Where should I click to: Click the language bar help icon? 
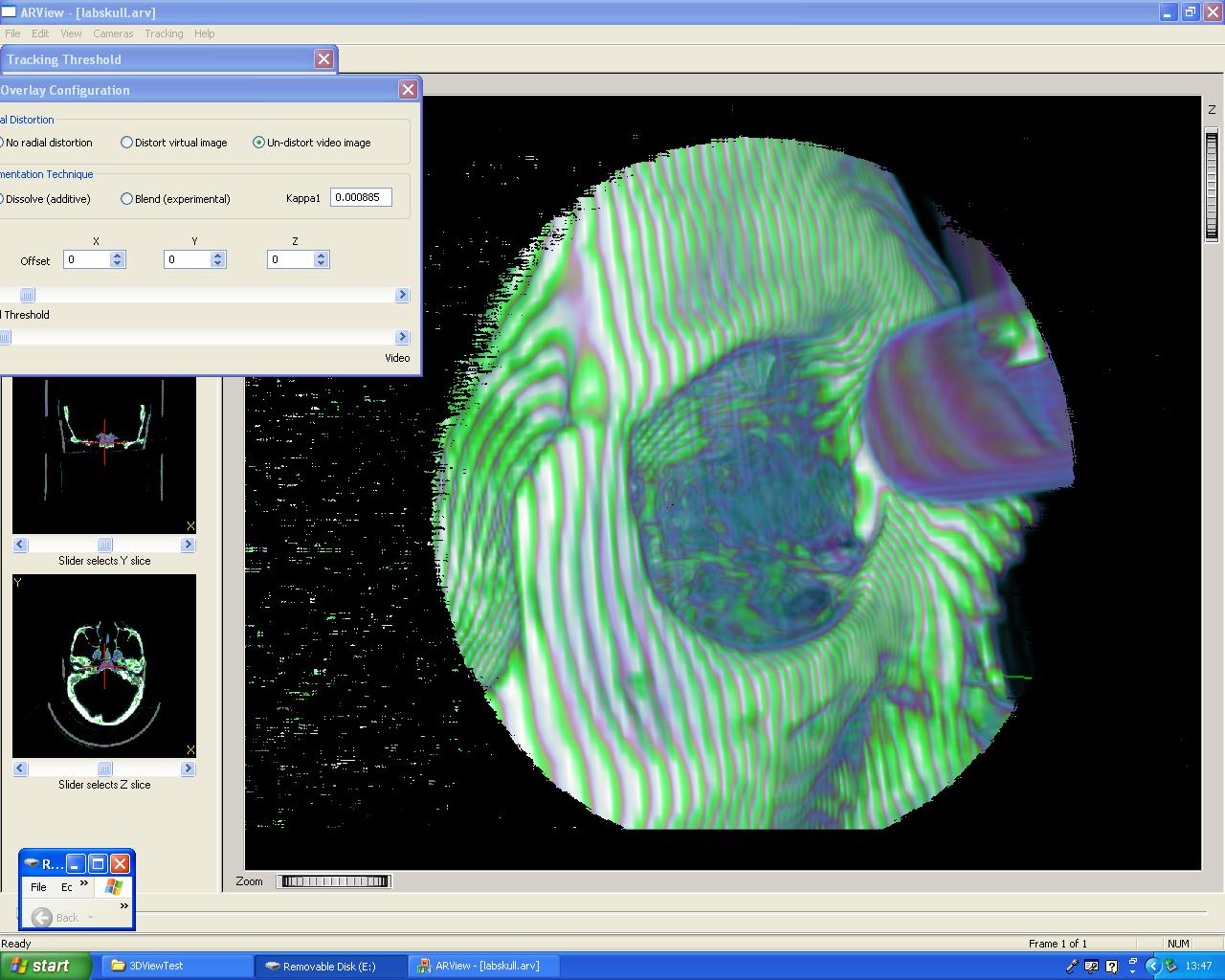coord(1112,967)
